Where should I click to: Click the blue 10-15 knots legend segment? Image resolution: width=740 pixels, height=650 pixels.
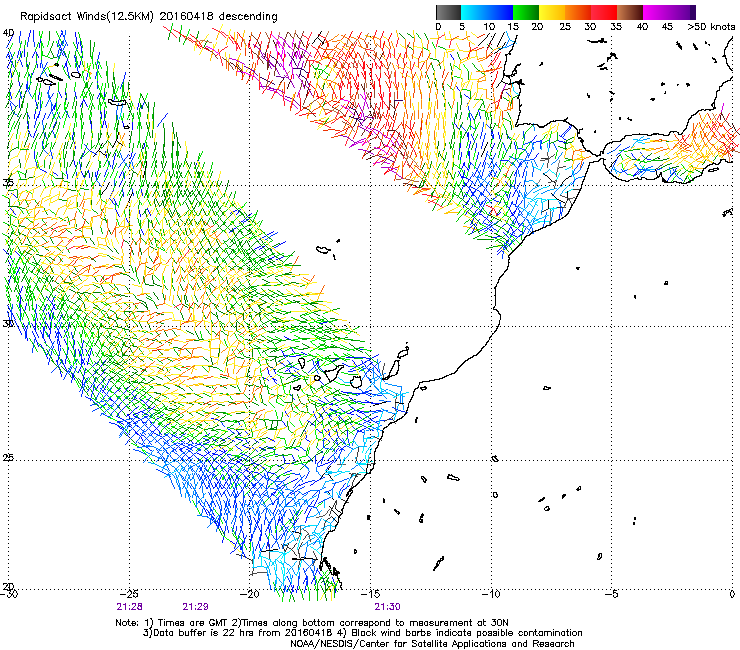(x=500, y=12)
